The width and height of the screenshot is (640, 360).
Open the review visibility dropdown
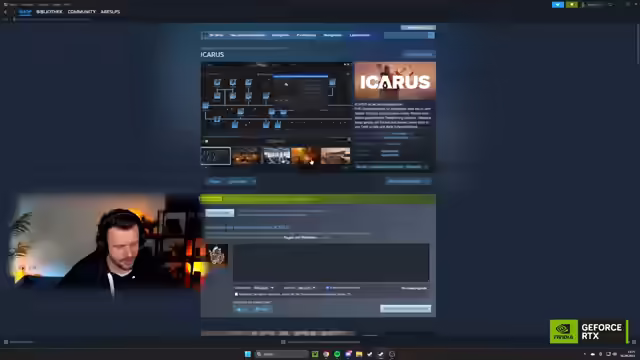[263, 288]
